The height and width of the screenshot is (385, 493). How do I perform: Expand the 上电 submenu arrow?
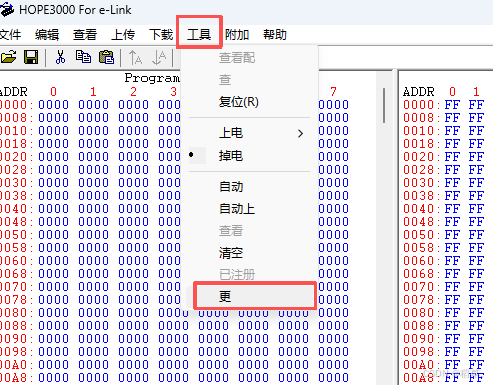[300, 134]
